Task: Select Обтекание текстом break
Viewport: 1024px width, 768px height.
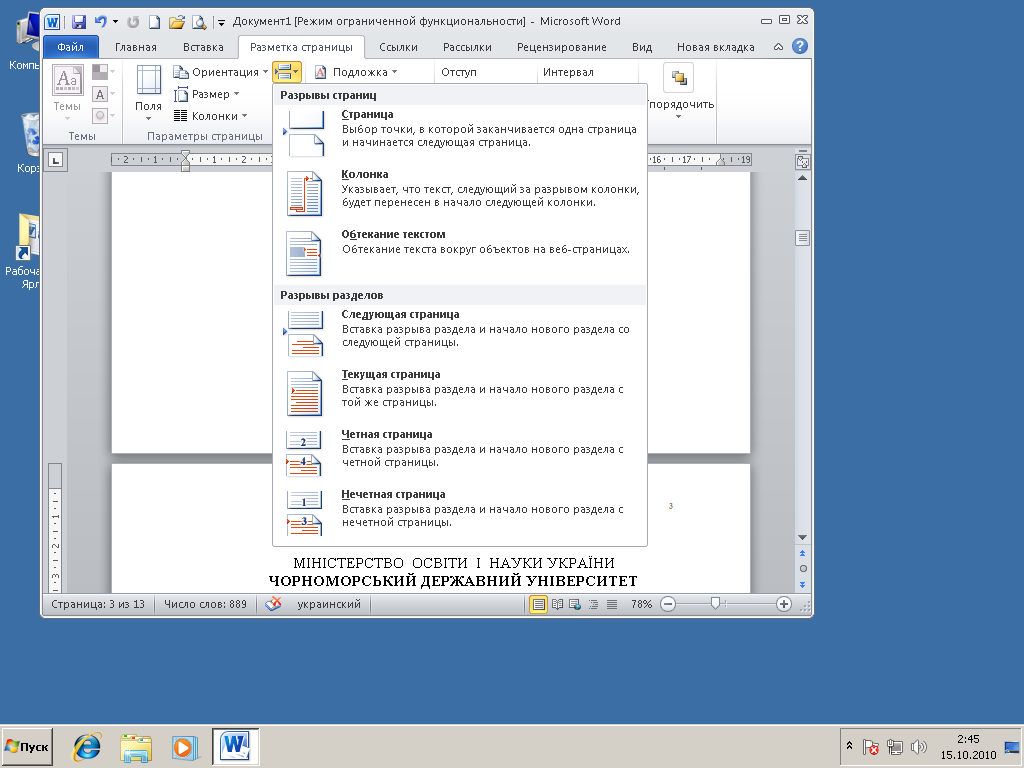Action: click(460, 255)
